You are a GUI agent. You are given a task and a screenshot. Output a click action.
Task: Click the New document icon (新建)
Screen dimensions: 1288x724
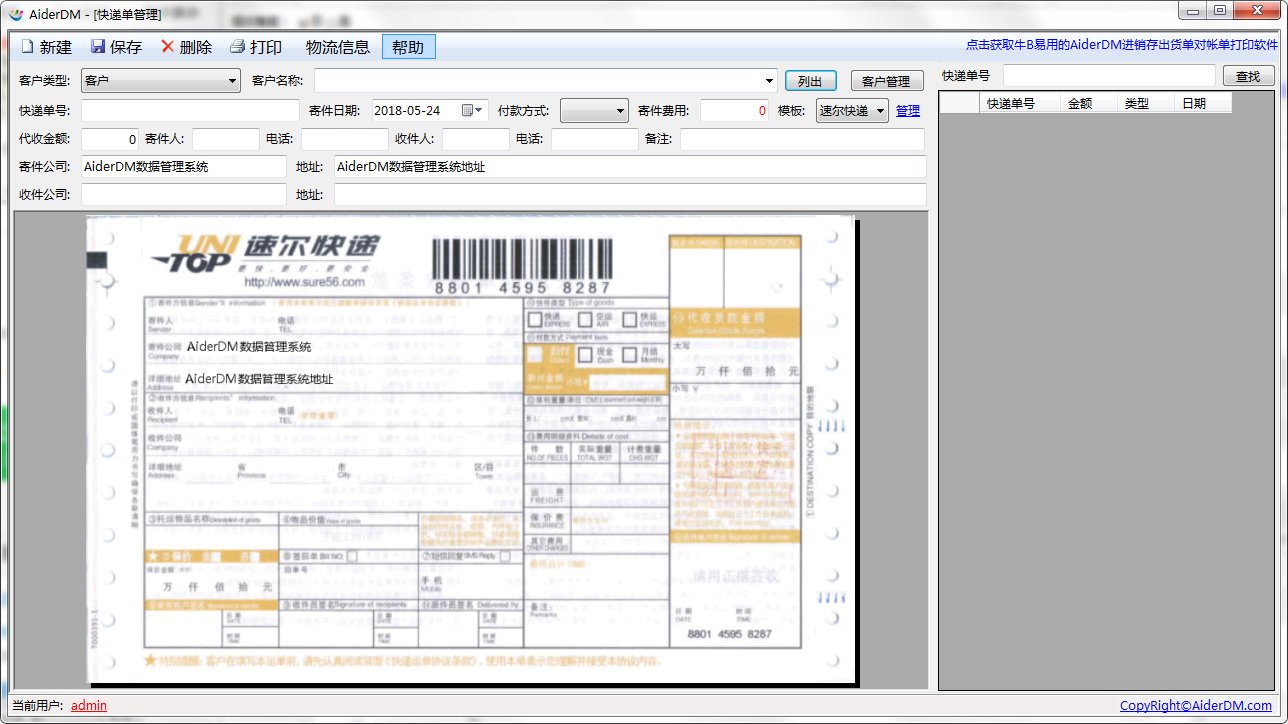[x=28, y=47]
